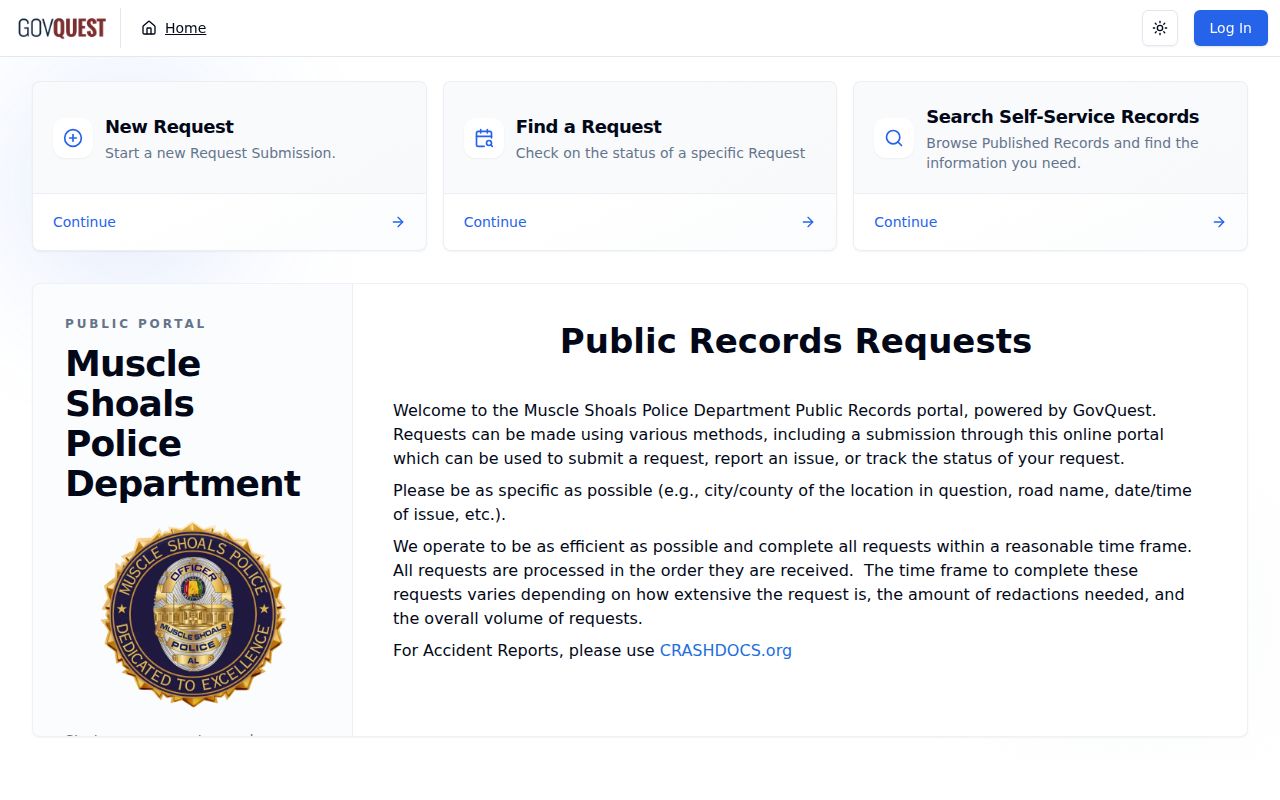Select the Find a Request card heading
The height and width of the screenshot is (800, 1280).
[589, 126]
